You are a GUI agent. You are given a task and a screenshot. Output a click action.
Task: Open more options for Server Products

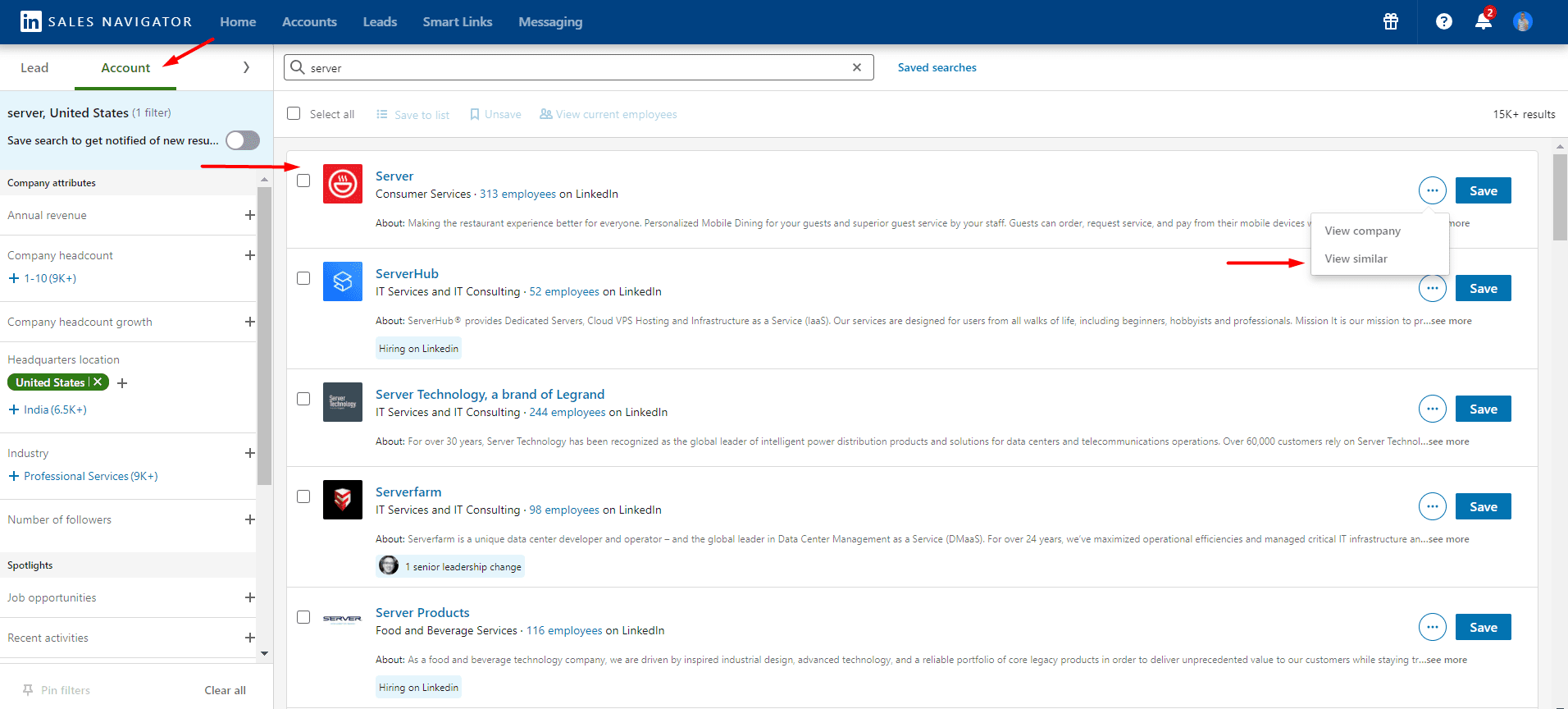(1433, 627)
